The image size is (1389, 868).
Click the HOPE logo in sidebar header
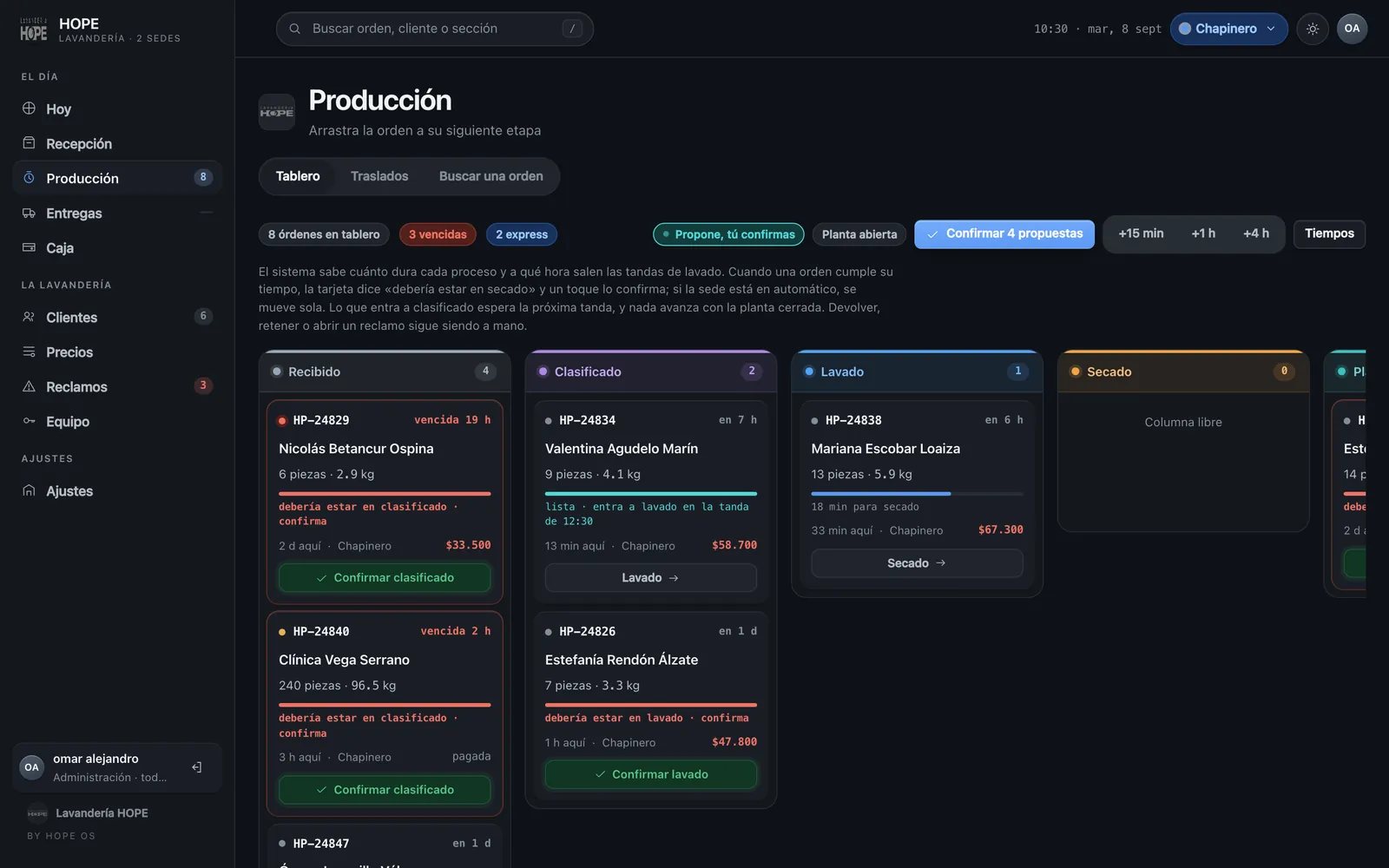coord(34,30)
